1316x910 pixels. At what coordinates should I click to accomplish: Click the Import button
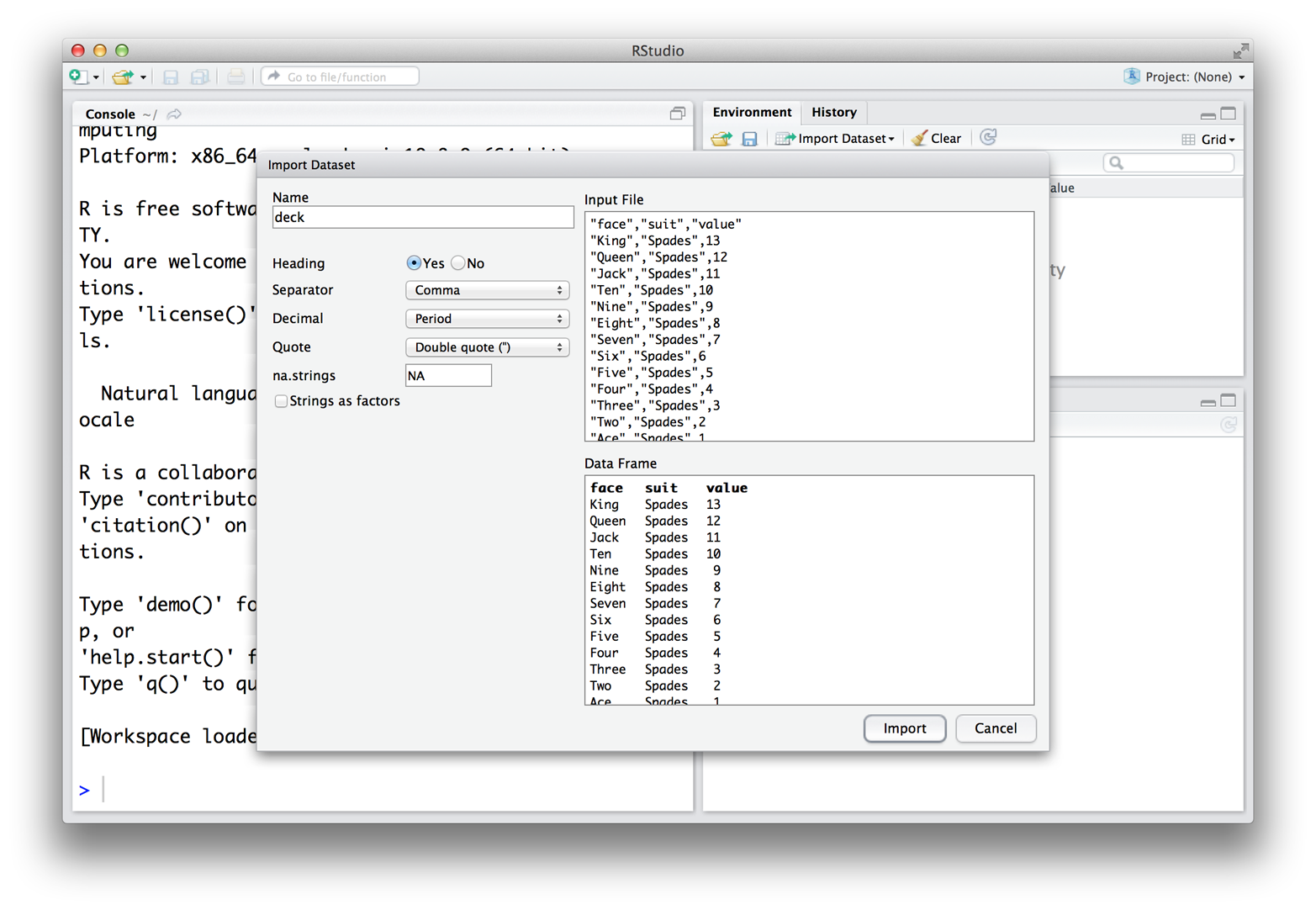point(905,728)
